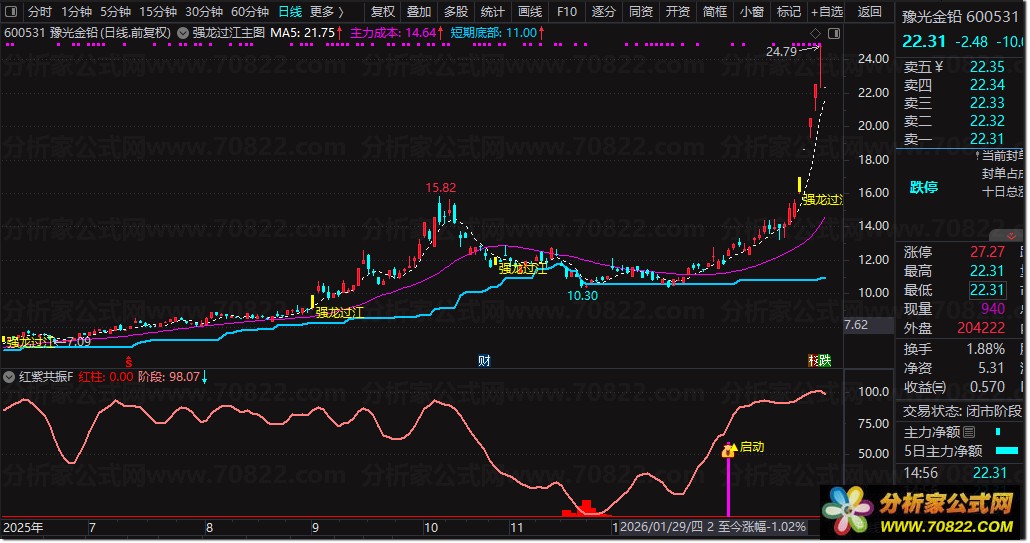
Task: Select the 60分钟 period
Action: tap(250, 11)
